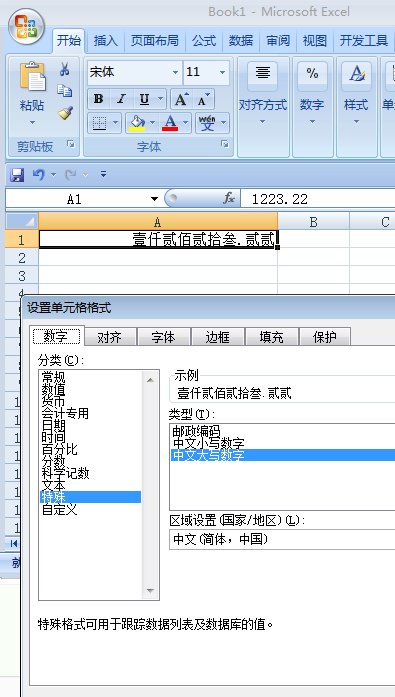
Task: Select 会计专用 category
Action: pyautogui.click(x=65, y=413)
